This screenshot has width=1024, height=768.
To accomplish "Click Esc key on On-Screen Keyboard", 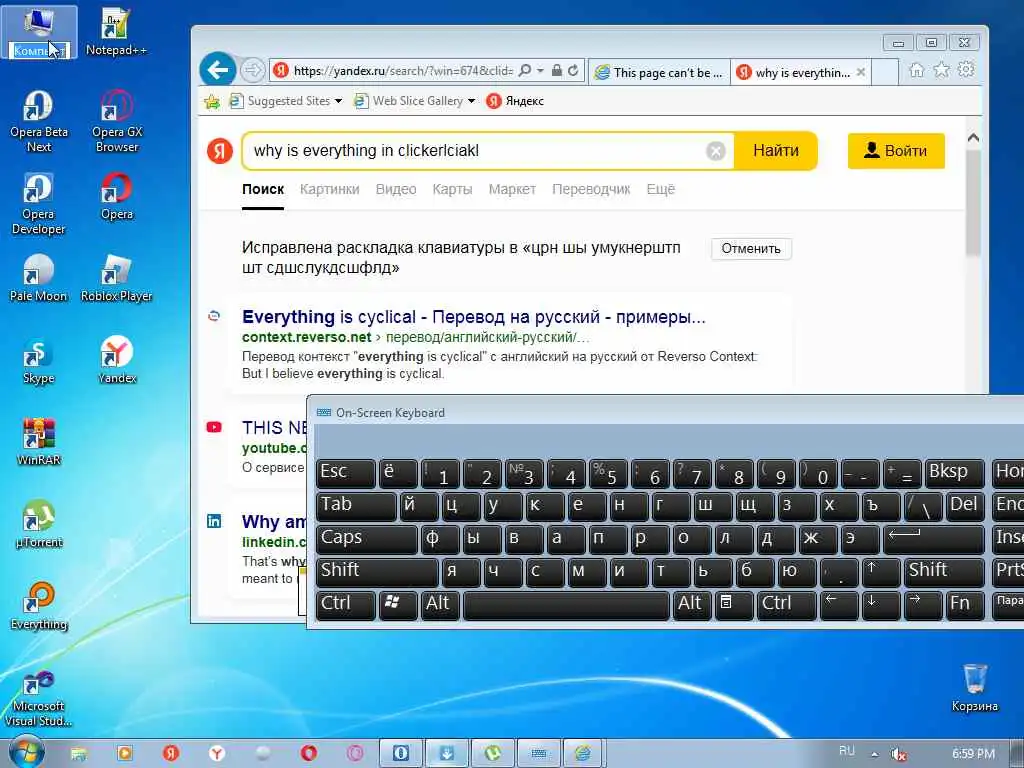I will pos(345,473).
